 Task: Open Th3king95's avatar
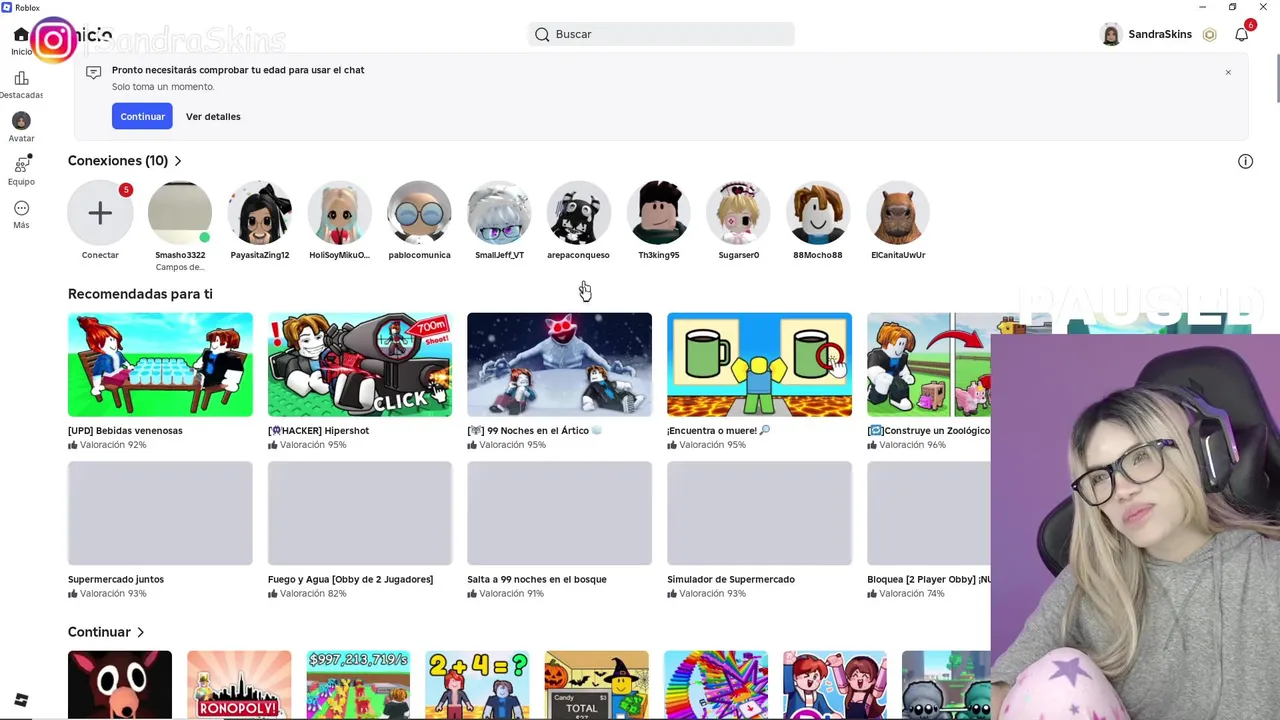[659, 212]
